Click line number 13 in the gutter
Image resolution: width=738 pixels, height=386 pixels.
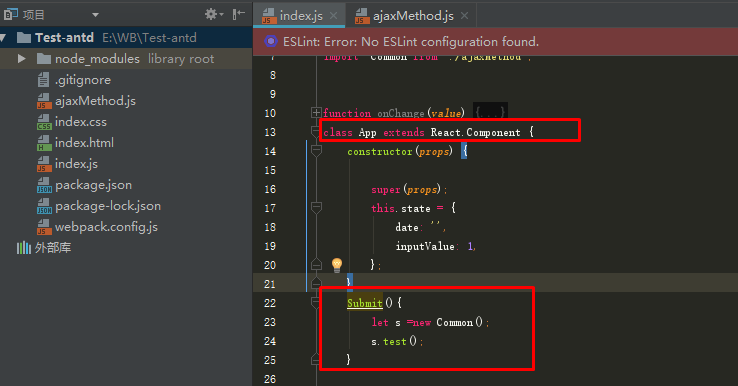(270, 132)
